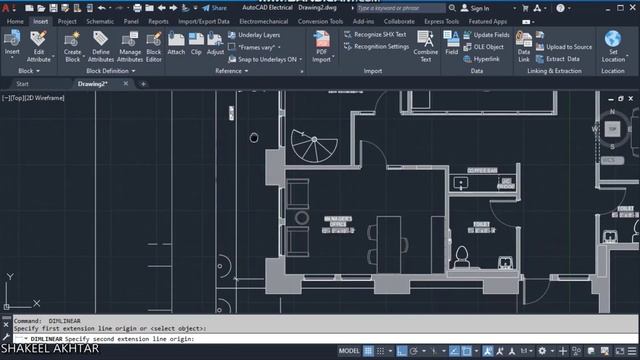This screenshot has width=640, height=360.
Task: Open the Electromechanical tab
Action: (x=263, y=22)
